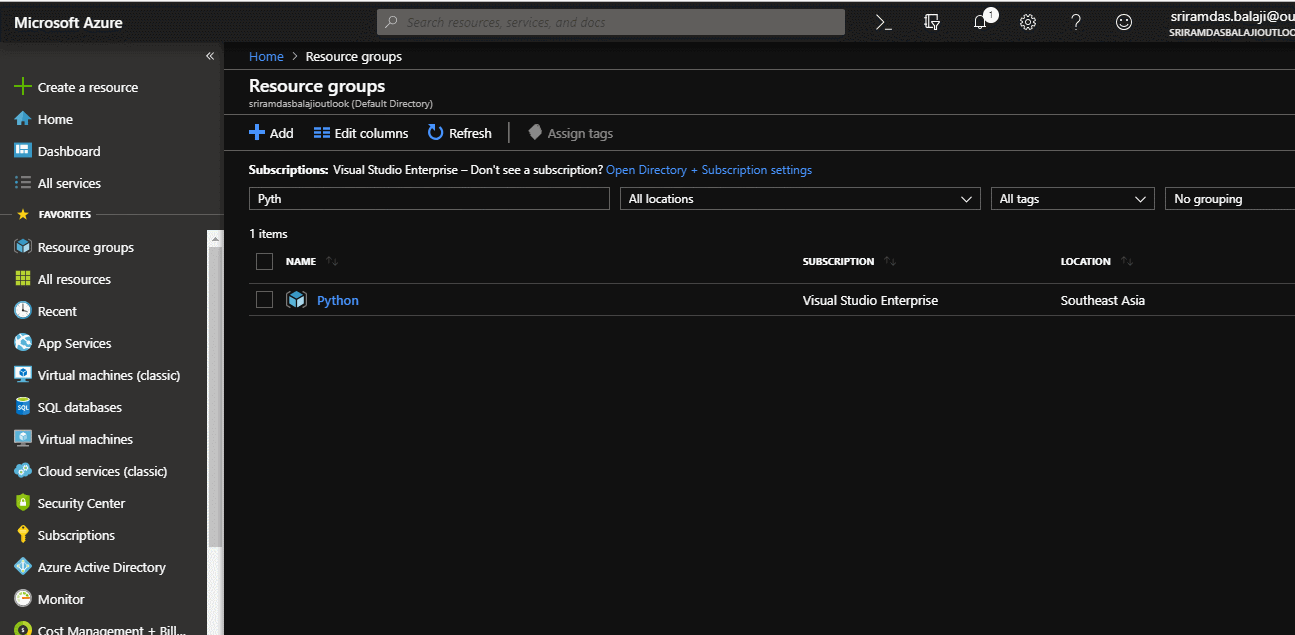Image resolution: width=1295 pixels, height=635 pixels.
Task: Click the Dashboard icon in the sidebar
Action: pos(23,151)
